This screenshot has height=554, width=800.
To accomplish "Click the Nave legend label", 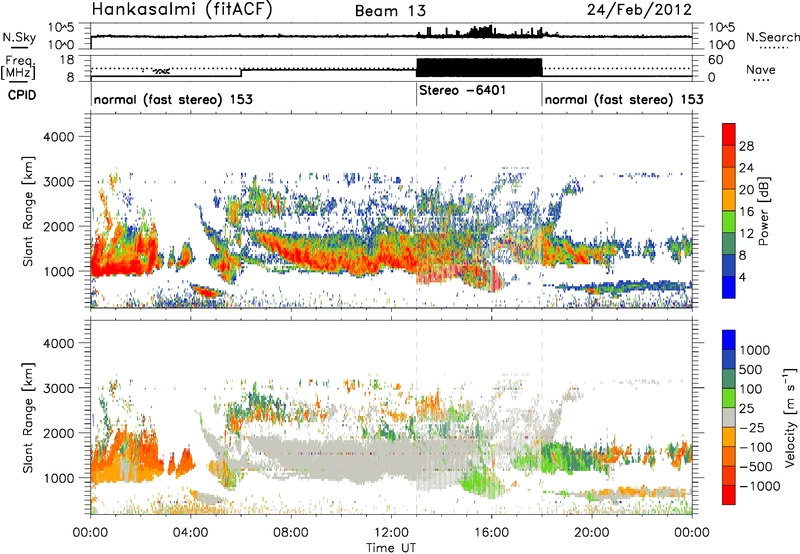I will pos(761,69).
